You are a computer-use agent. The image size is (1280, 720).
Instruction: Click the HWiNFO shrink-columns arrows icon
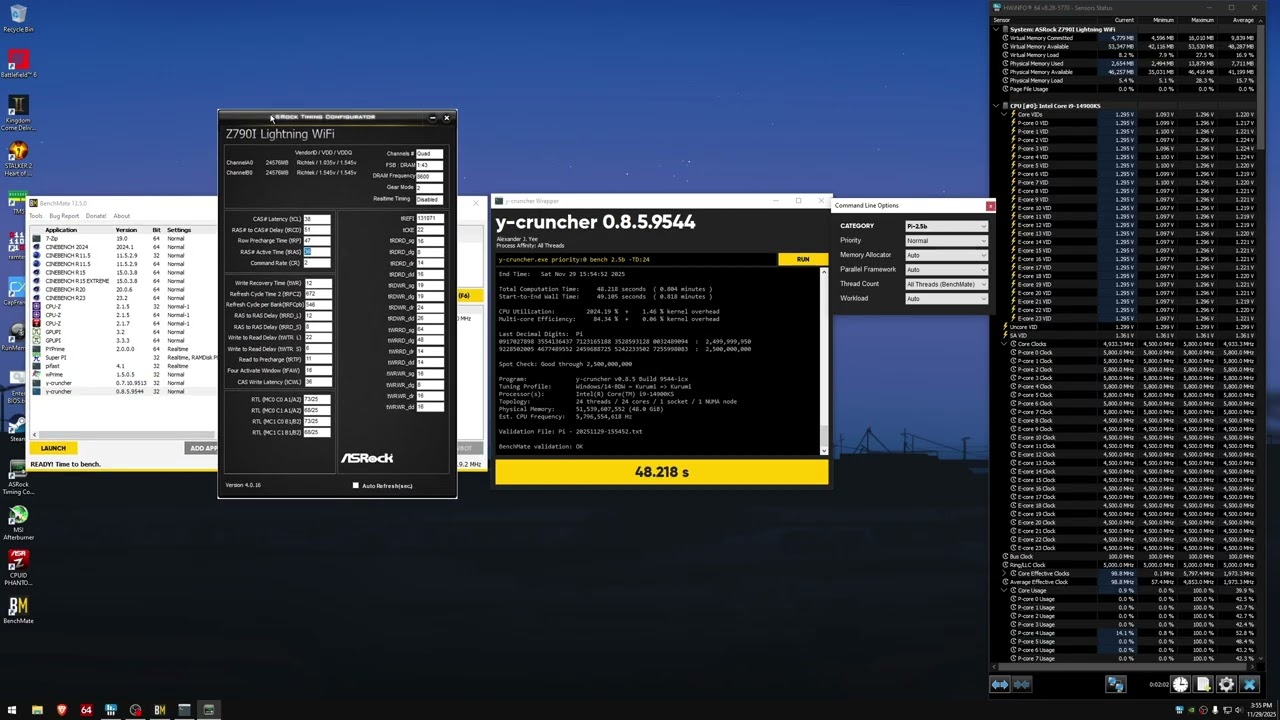tap(1021, 685)
